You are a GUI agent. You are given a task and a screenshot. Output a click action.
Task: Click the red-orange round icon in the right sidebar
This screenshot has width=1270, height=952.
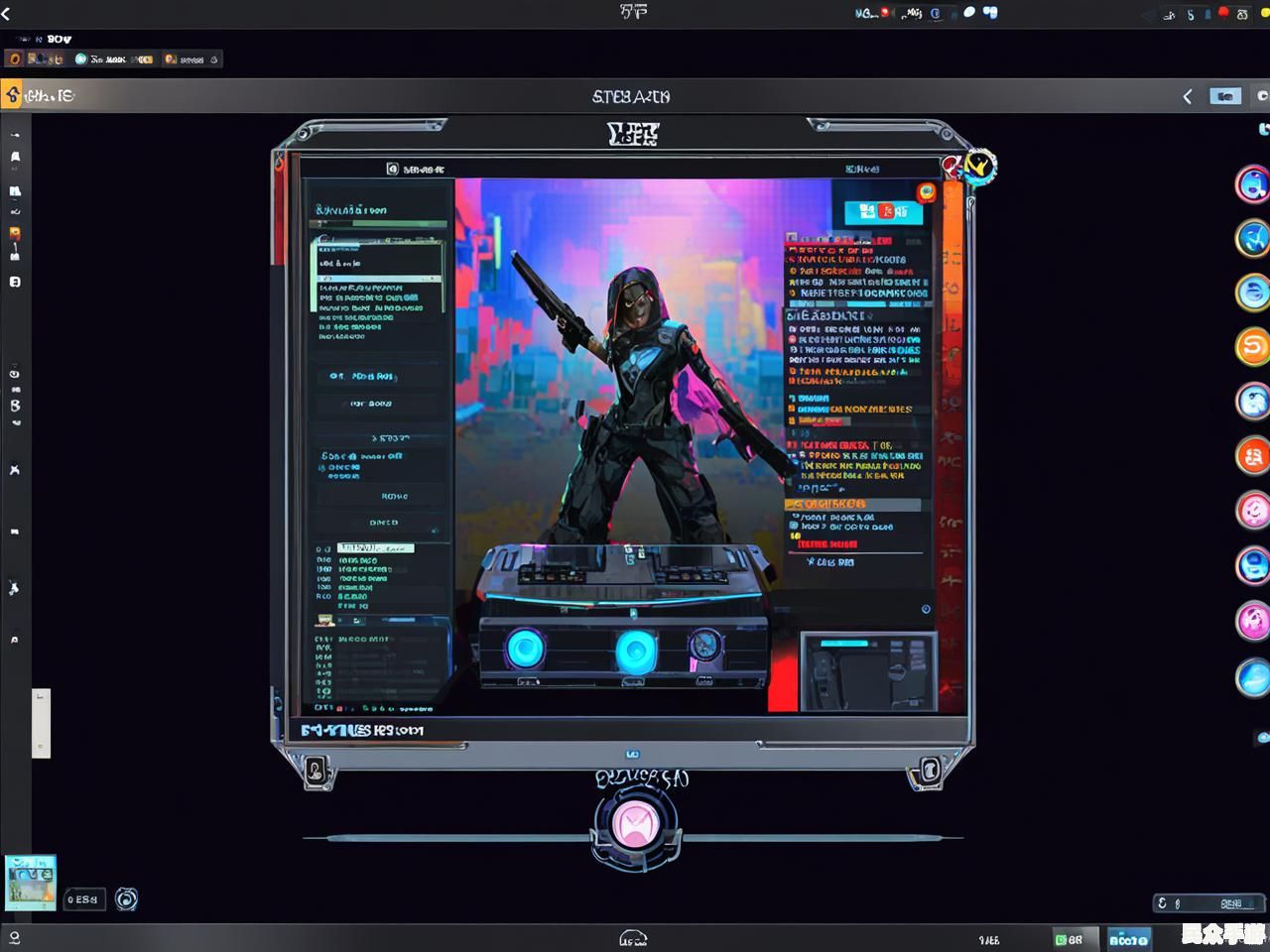coord(1253,456)
